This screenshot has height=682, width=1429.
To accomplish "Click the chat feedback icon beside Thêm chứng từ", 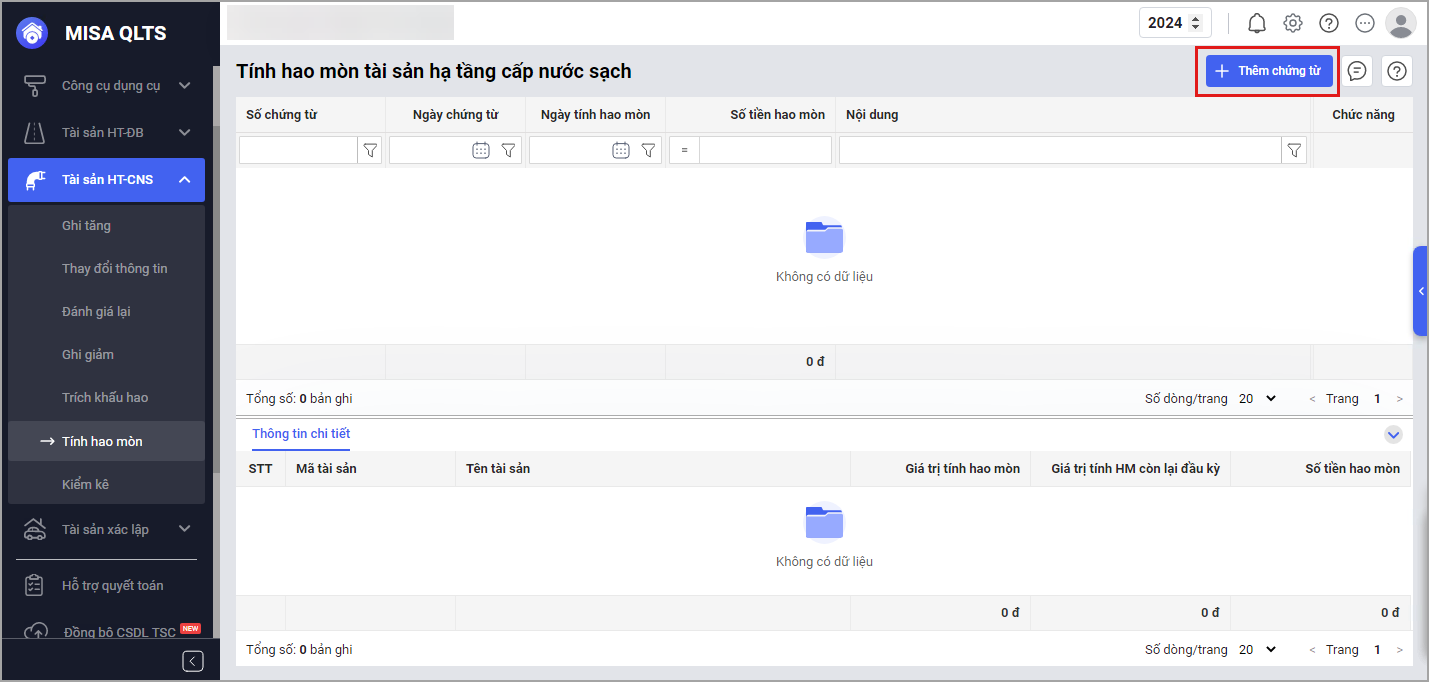I will [1357, 71].
